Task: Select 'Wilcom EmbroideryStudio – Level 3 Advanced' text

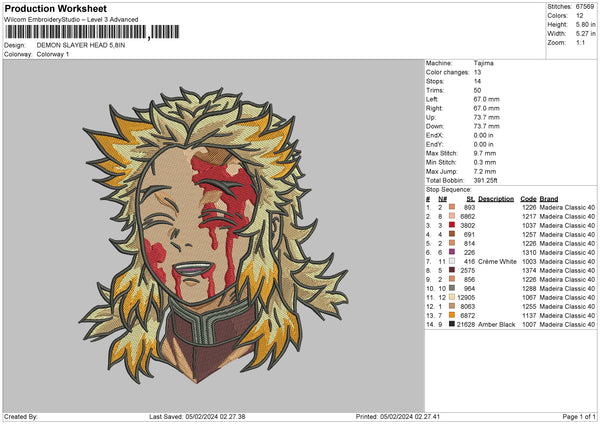Action: click(71, 19)
